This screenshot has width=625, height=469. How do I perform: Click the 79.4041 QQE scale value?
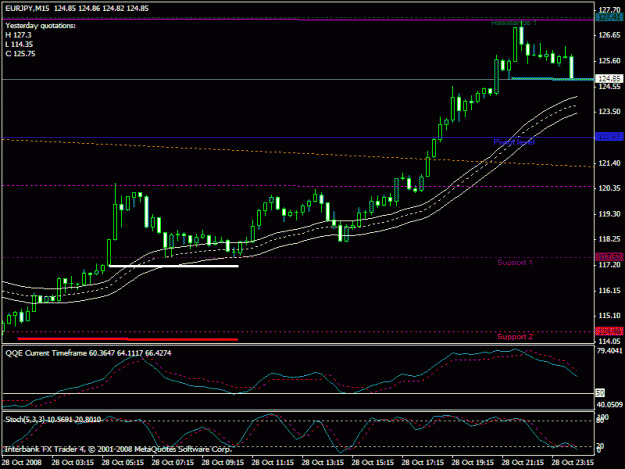(x=609, y=351)
